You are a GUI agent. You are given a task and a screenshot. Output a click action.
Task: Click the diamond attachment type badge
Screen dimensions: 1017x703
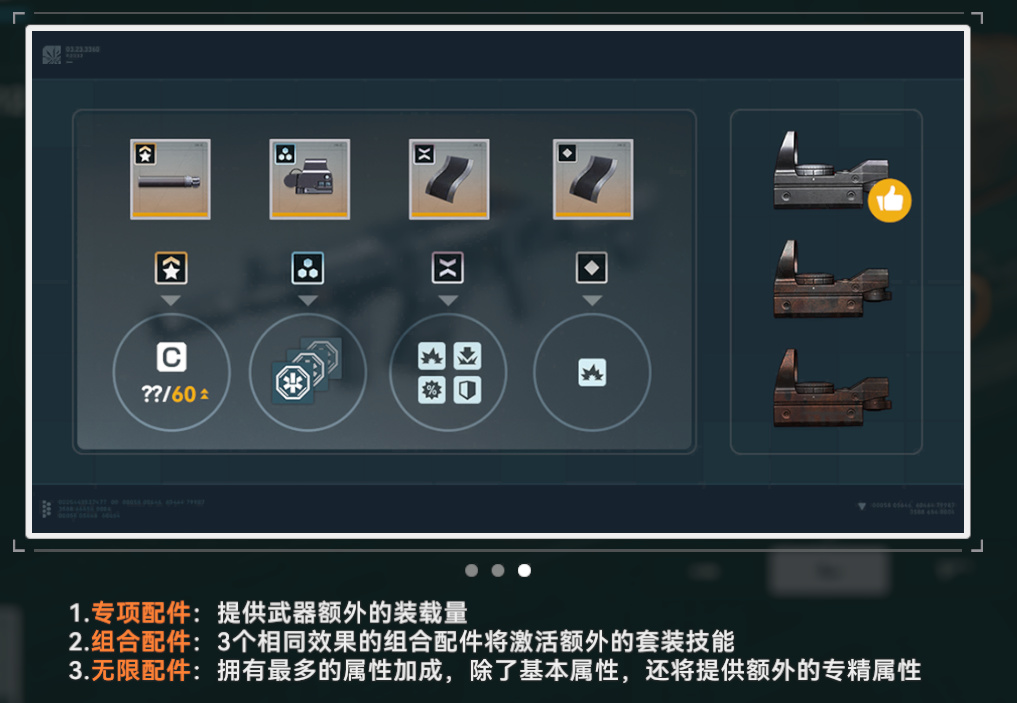pyautogui.click(x=592, y=267)
